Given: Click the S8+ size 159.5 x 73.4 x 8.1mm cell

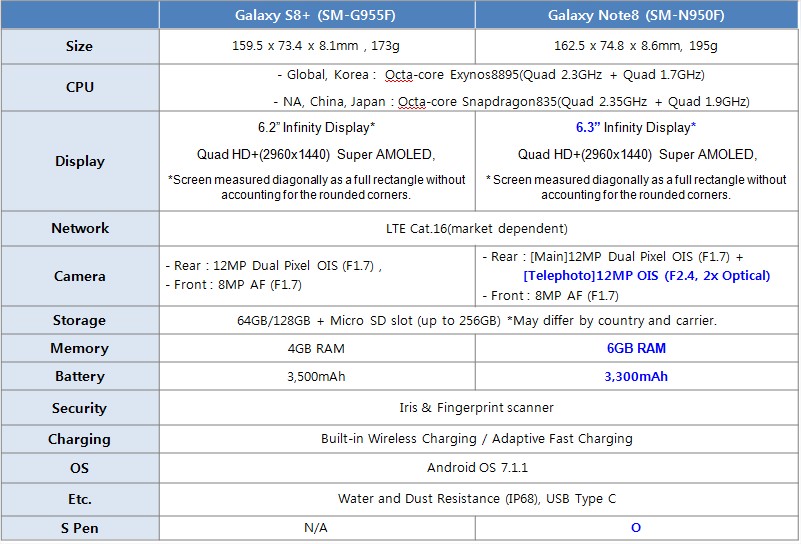Looking at the screenshot, I should (317, 46).
